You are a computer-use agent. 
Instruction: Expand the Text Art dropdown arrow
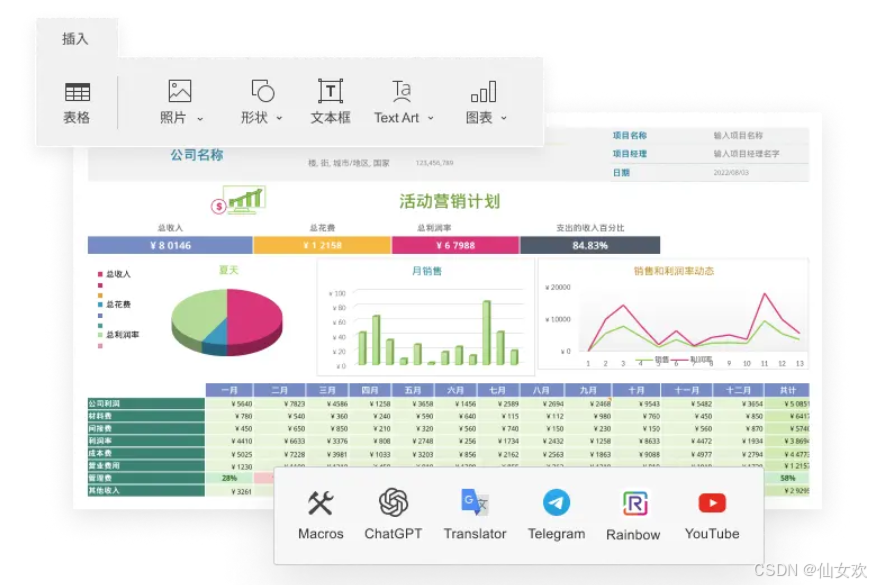coord(431,118)
